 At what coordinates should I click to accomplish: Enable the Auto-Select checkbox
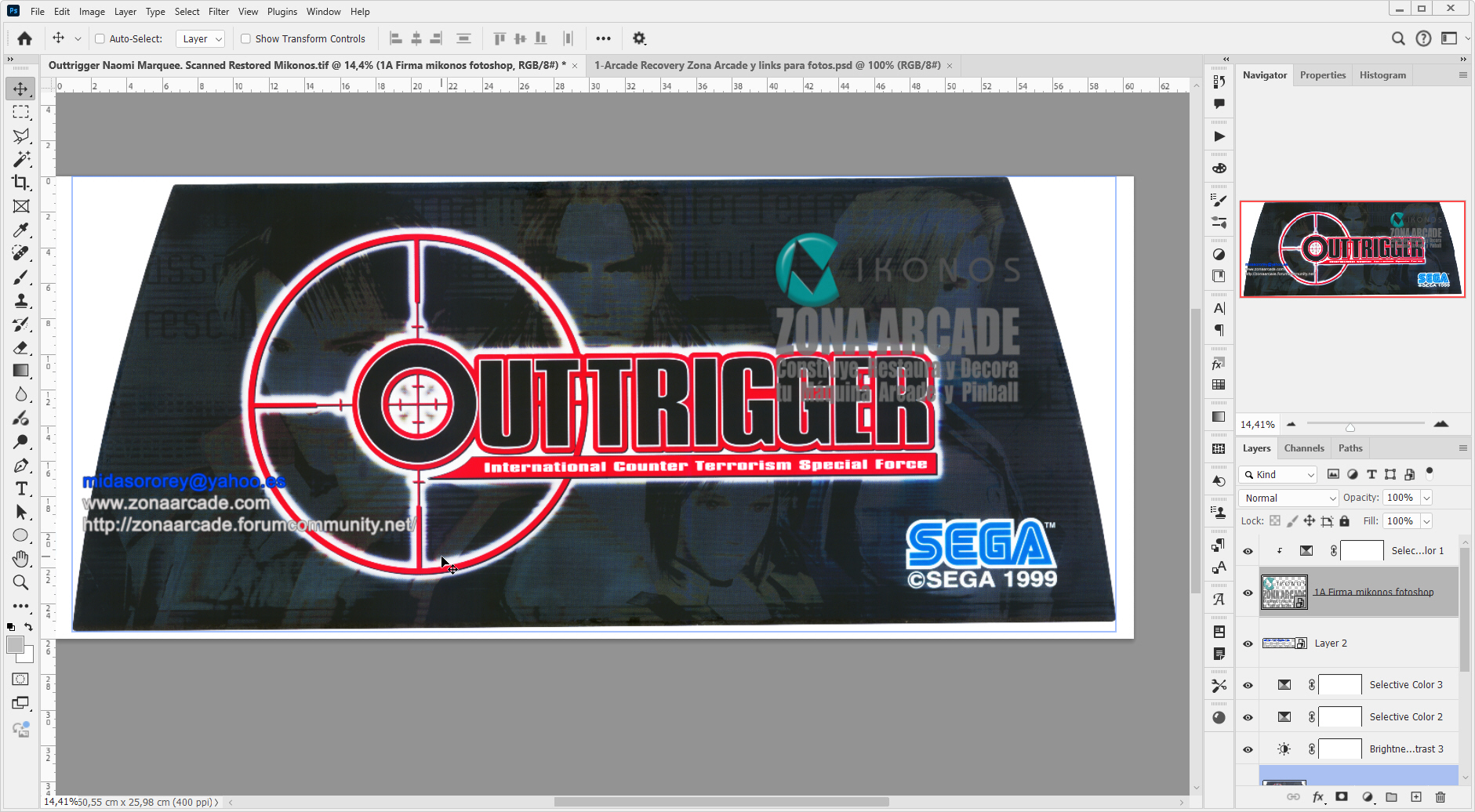(x=100, y=38)
